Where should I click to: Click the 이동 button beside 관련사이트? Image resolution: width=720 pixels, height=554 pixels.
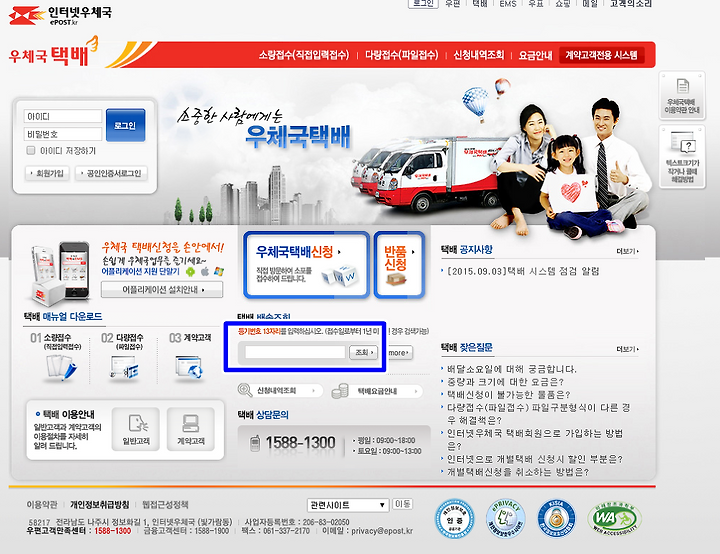coord(402,504)
